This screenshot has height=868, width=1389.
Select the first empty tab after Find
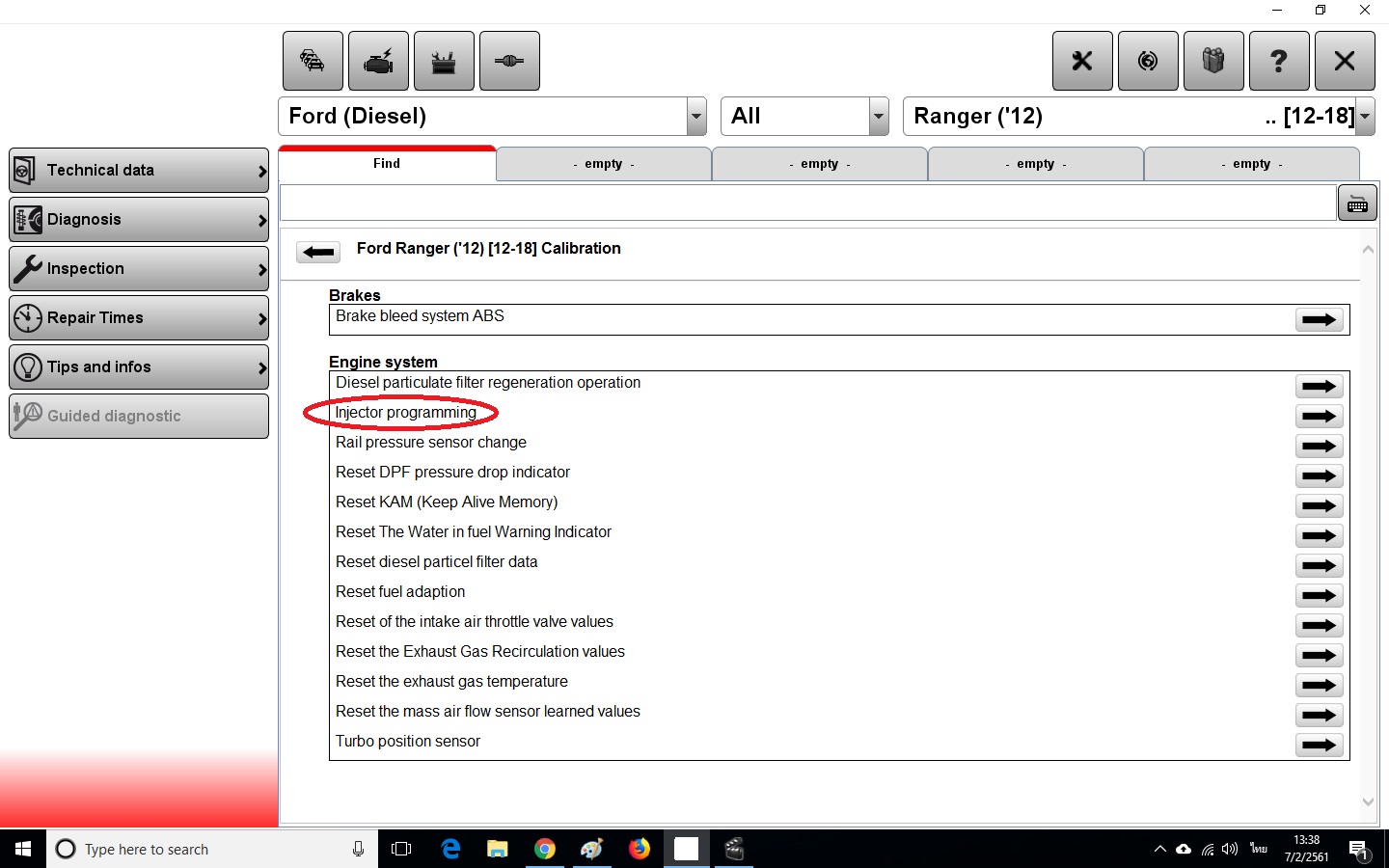[604, 164]
